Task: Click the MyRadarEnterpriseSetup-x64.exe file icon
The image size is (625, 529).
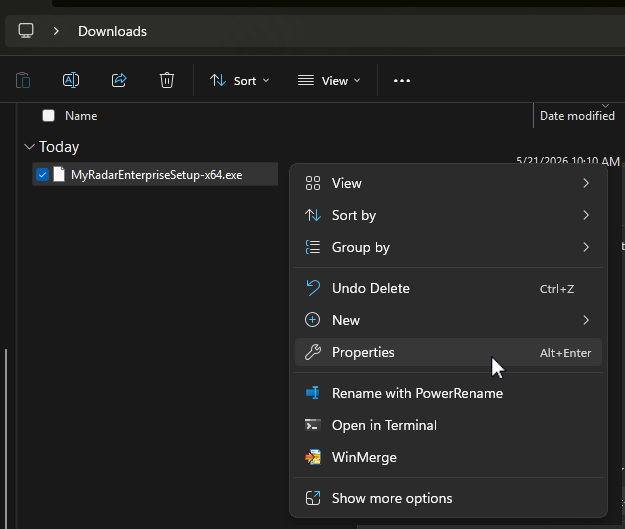Action: pyautogui.click(x=59, y=174)
